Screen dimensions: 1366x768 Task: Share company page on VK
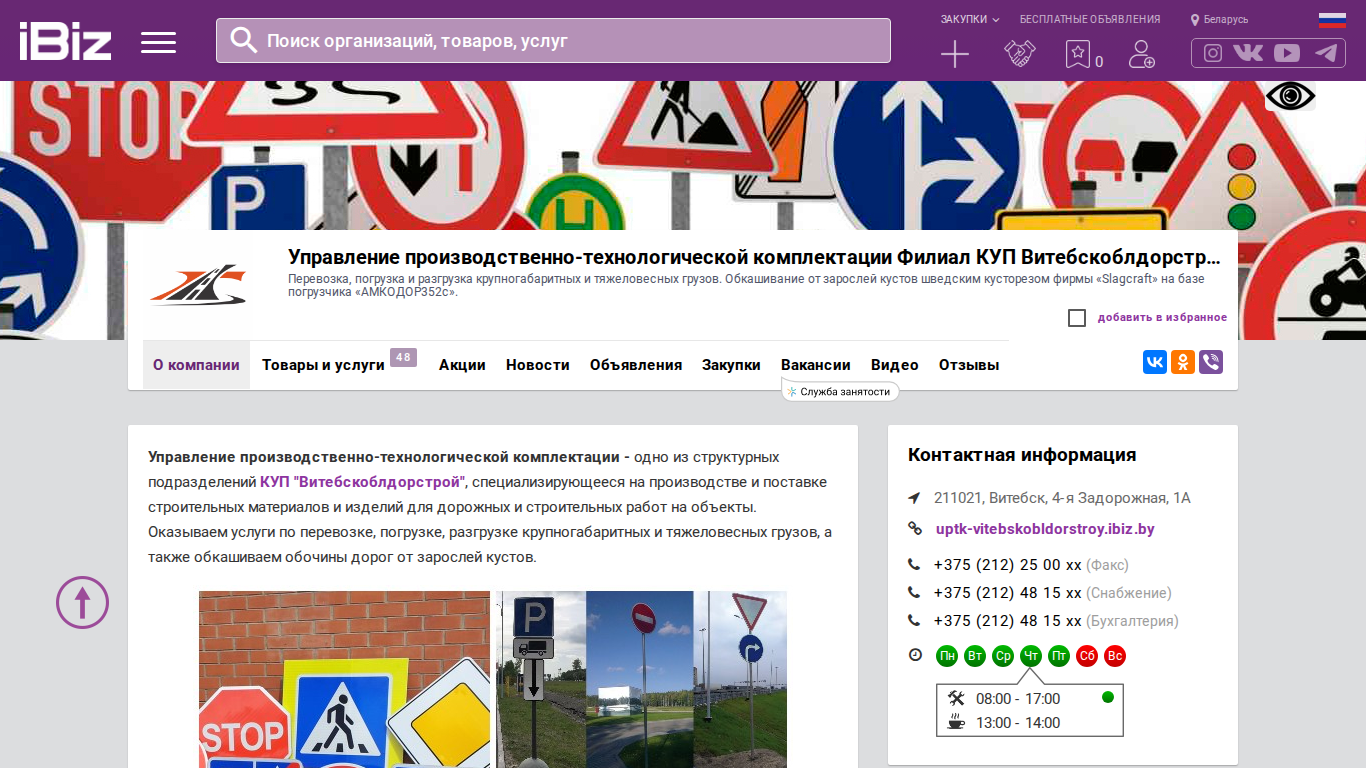[x=1155, y=362]
